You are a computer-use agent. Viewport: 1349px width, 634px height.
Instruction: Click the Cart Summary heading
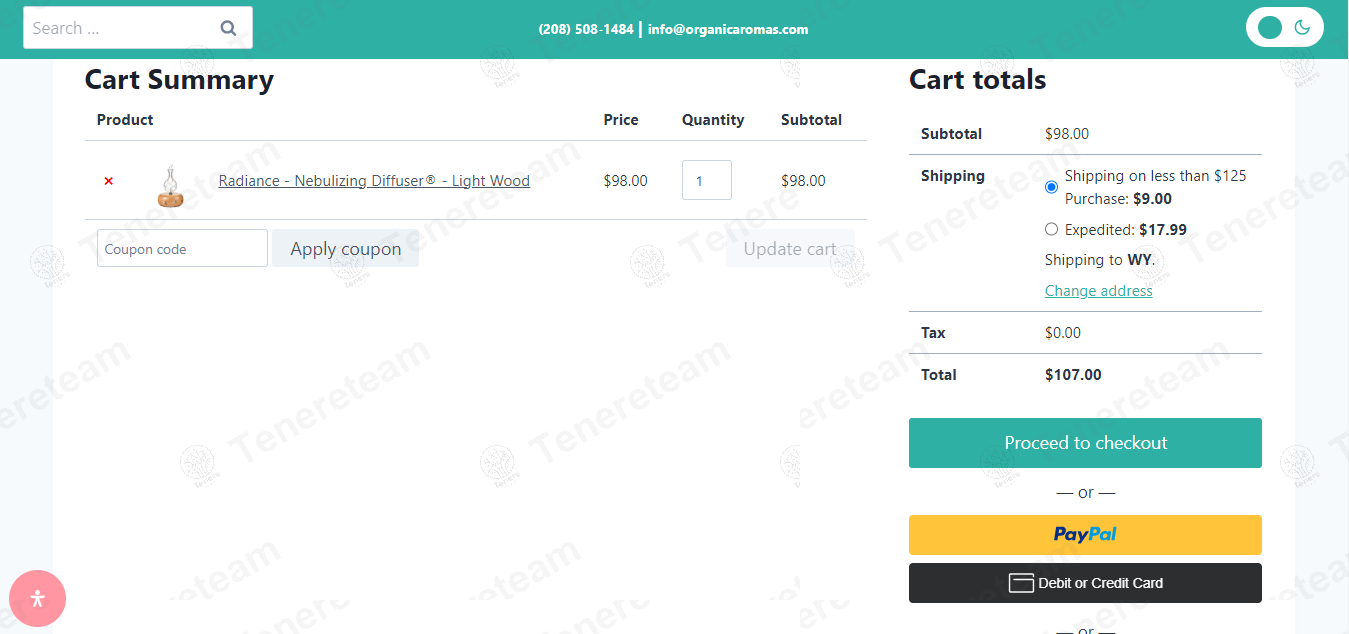click(179, 80)
